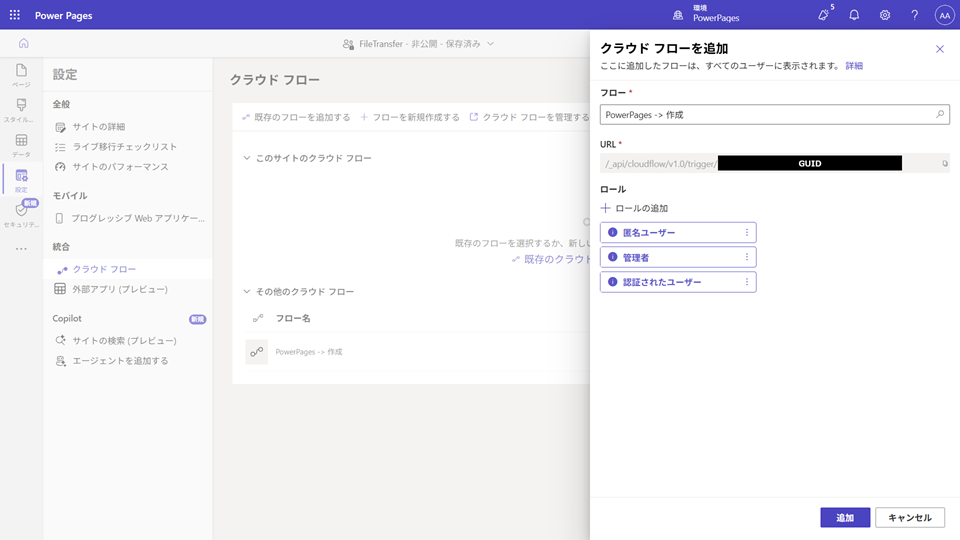Click the 匿名ユーザー role chip

(678, 233)
